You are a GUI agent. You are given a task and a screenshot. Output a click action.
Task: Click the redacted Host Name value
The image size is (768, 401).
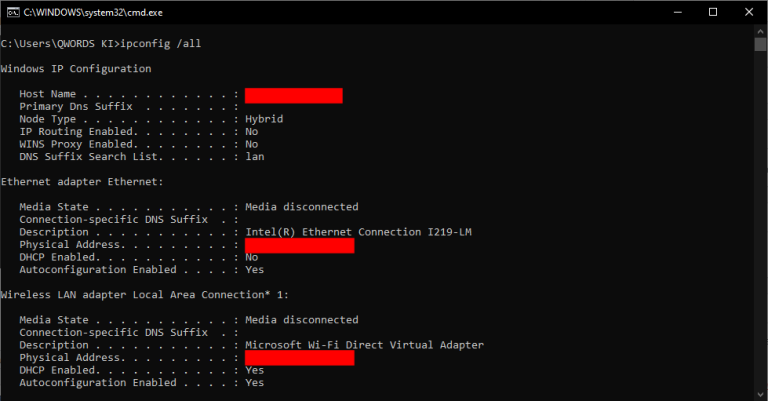point(293,95)
